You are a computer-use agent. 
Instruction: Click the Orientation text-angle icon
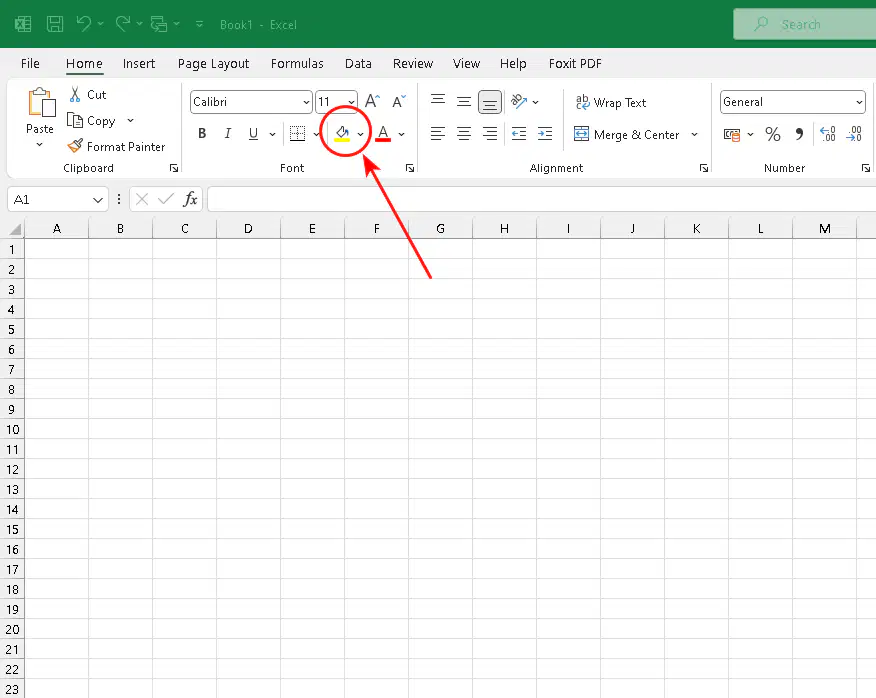pos(519,101)
